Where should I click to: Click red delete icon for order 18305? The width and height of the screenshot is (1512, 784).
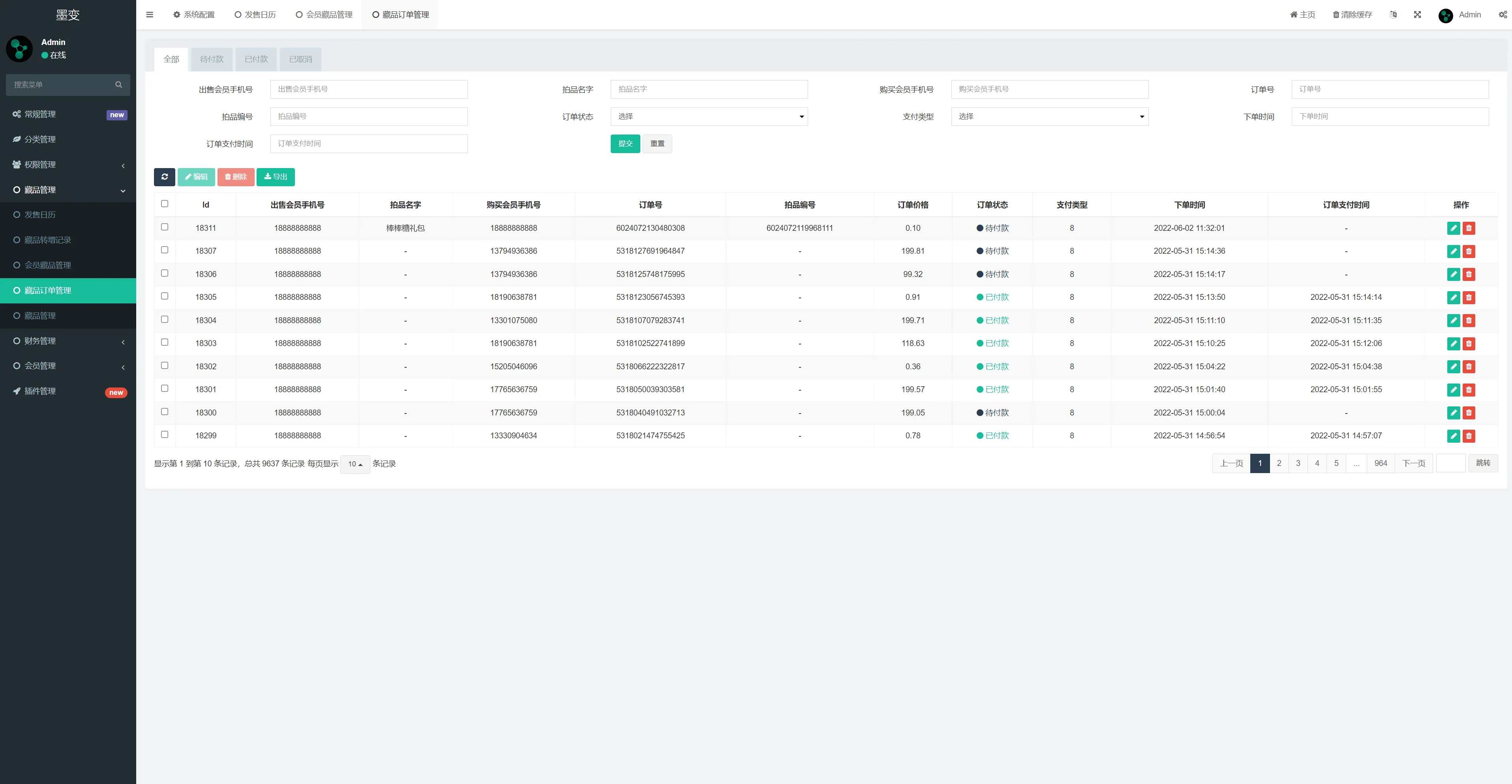pos(1469,298)
